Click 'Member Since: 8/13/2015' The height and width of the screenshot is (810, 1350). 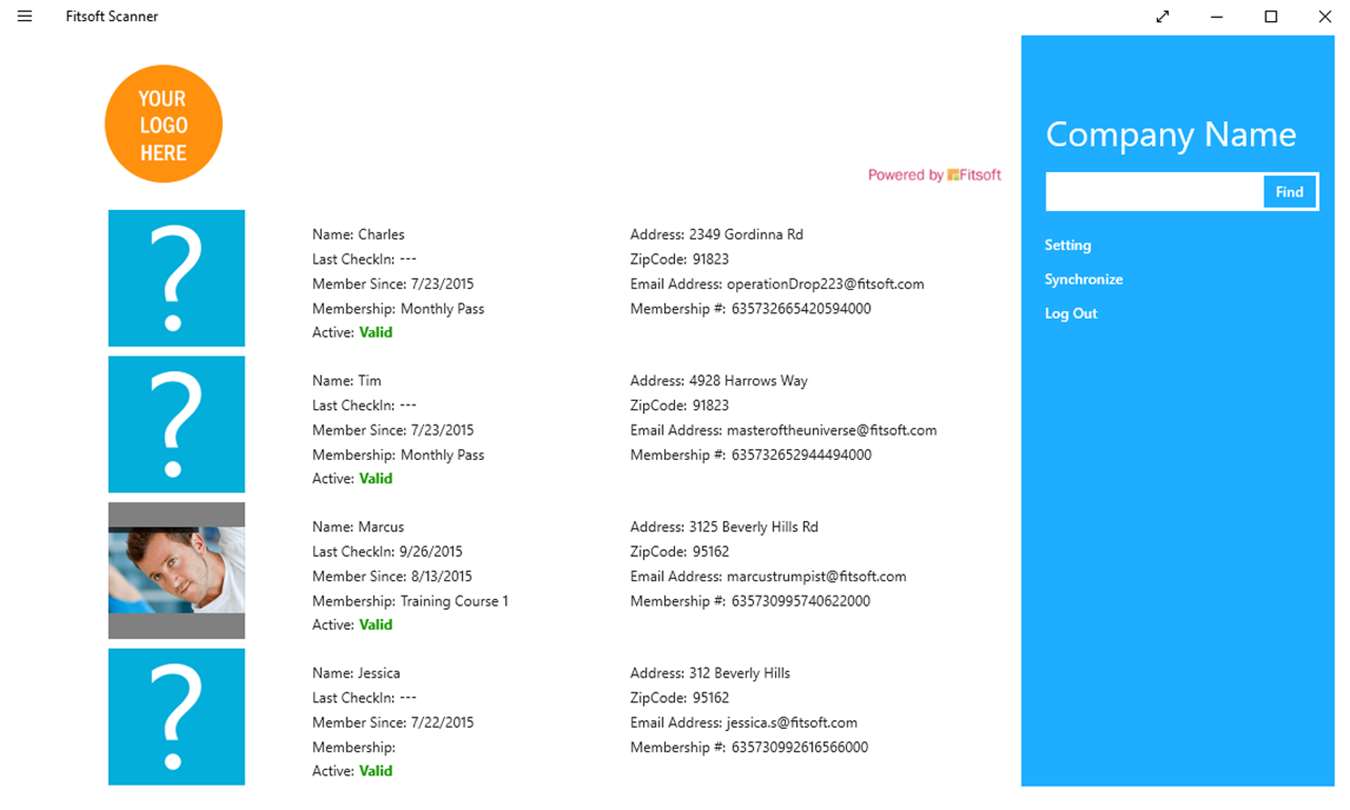(x=392, y=576)
